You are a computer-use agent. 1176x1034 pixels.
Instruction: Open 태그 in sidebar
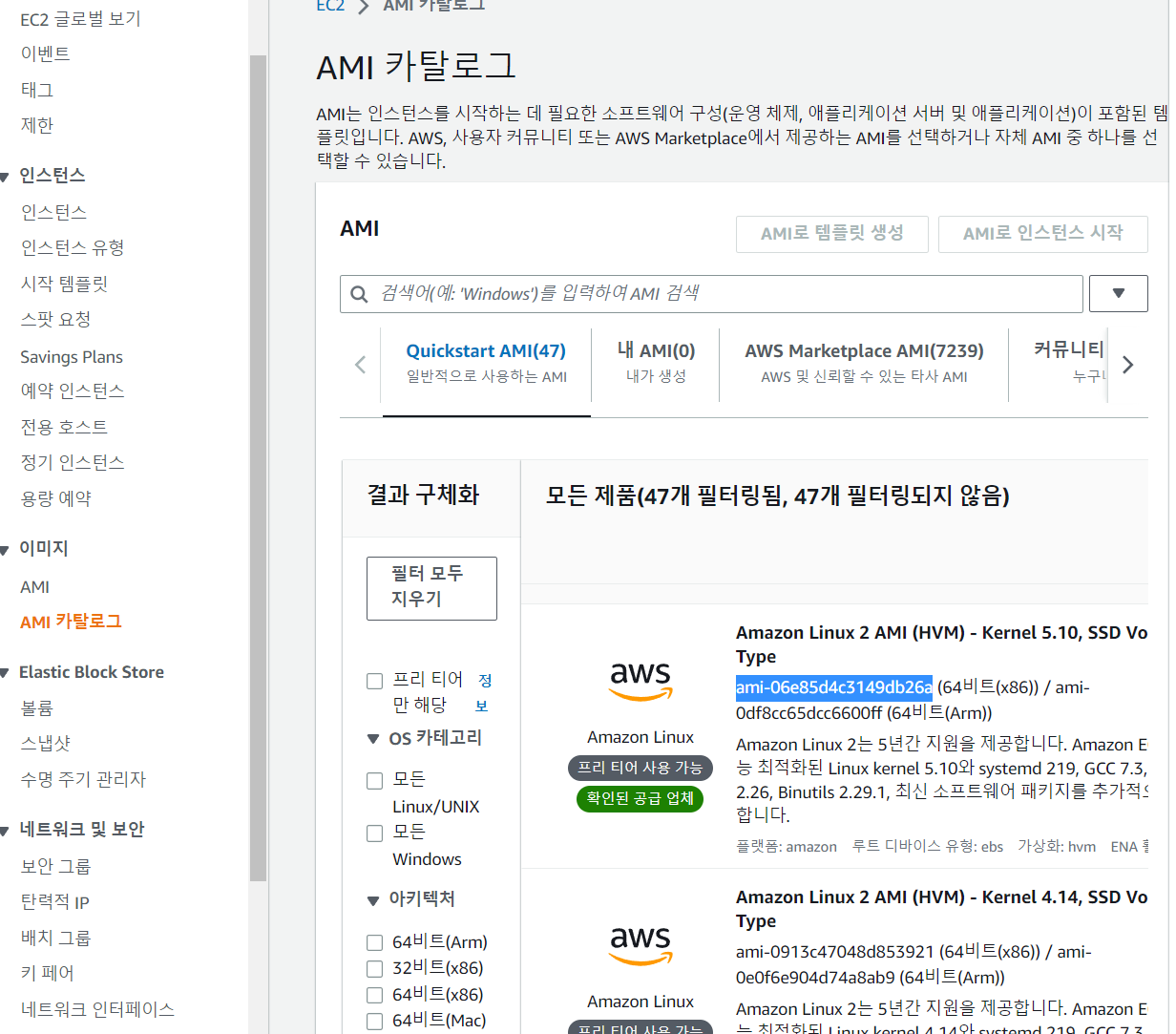(37, 90)
